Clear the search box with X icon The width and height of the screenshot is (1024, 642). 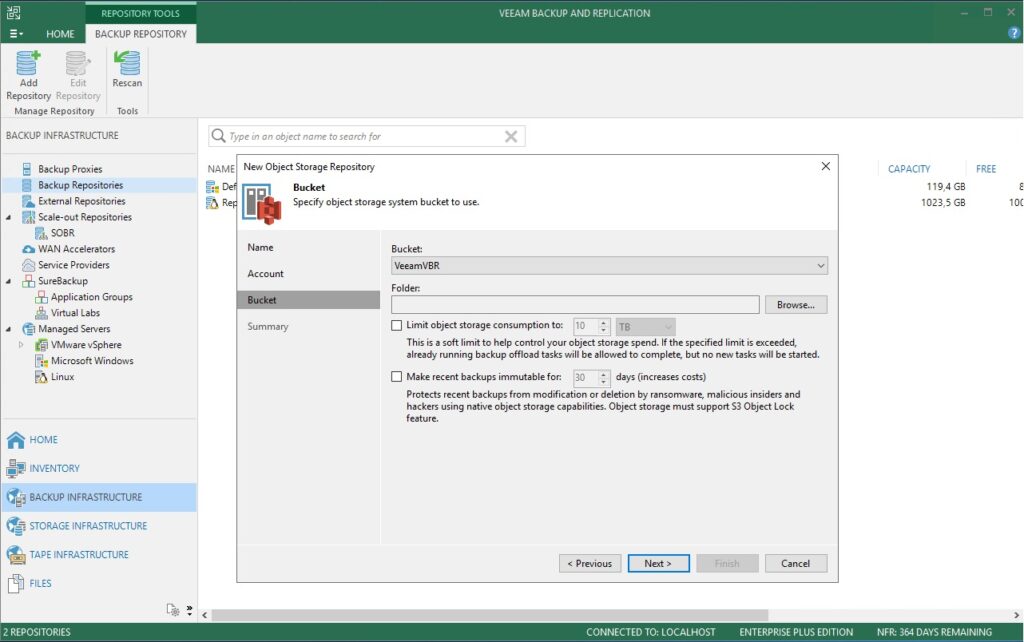pyautogui.click(x=511, y=136)
